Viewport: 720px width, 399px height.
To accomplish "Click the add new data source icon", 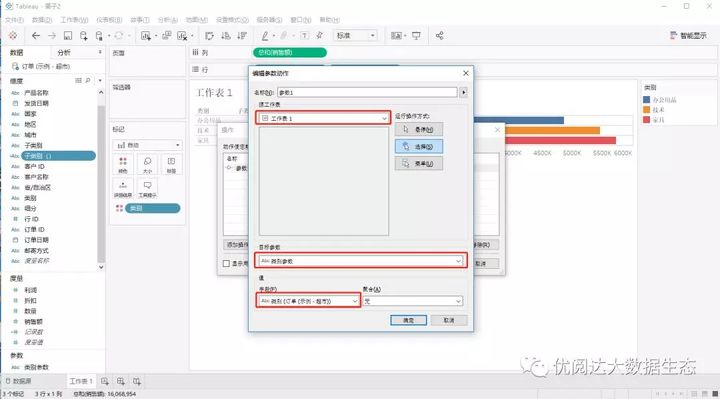I will pyautogui.click(x=84, y=35).
